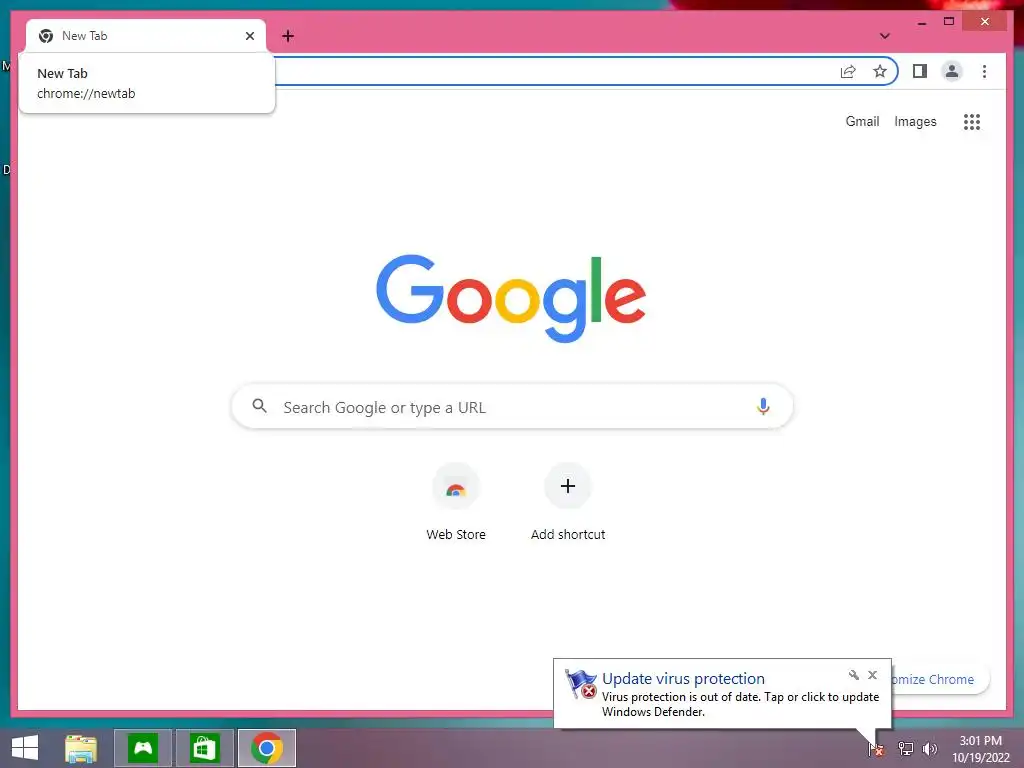Open a new tab with the plus button

coord(288,36)
